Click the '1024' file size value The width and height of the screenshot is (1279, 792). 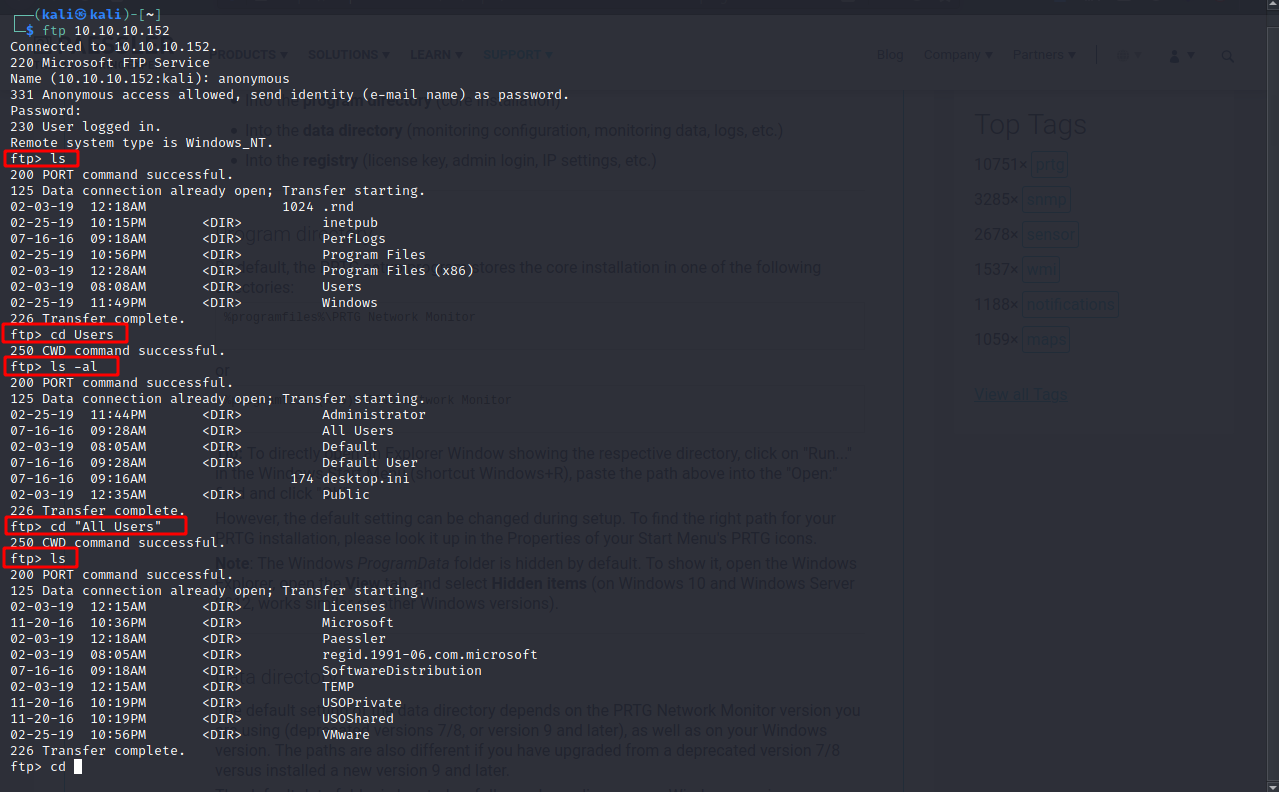[x=298, y=207]
